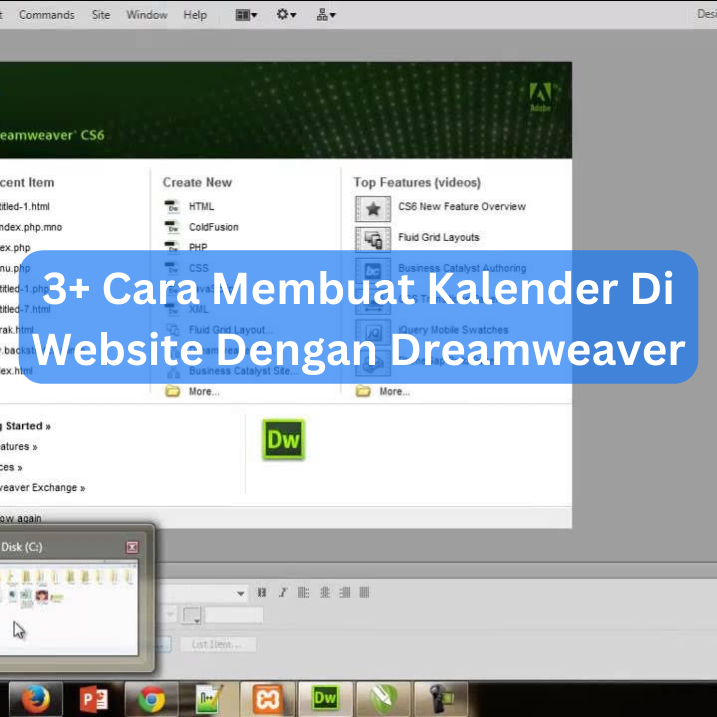Click the jQuery Mobile Swatches video icon
Image resolution: width=717 pixels, height=717 pixels.
pyautogui.click(x=373, y=332)
